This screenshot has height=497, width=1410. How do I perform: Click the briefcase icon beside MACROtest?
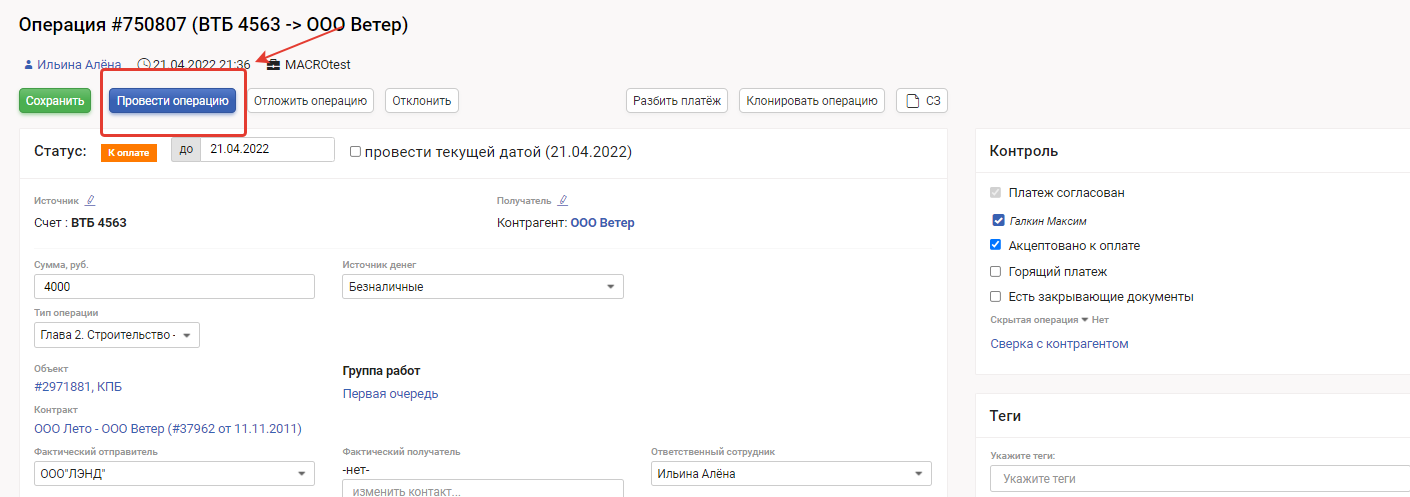274,65
